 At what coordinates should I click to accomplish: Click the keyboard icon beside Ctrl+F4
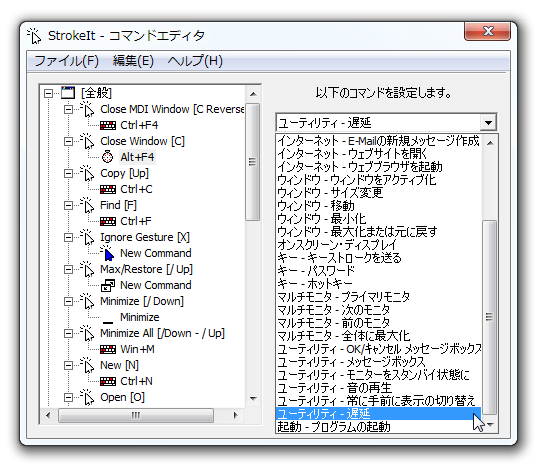pos(108,125)
